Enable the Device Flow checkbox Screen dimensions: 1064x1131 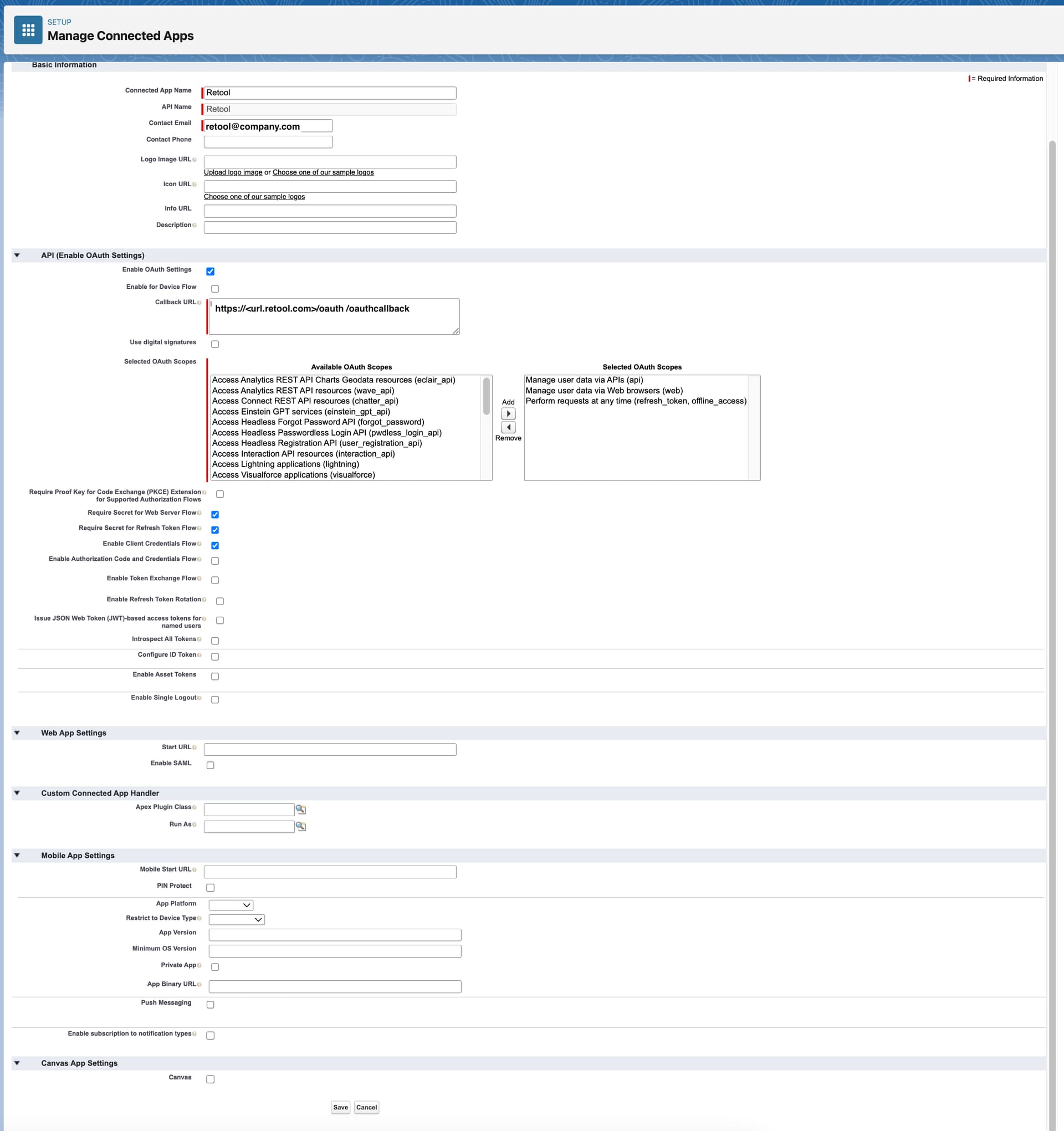coord(215,289)
